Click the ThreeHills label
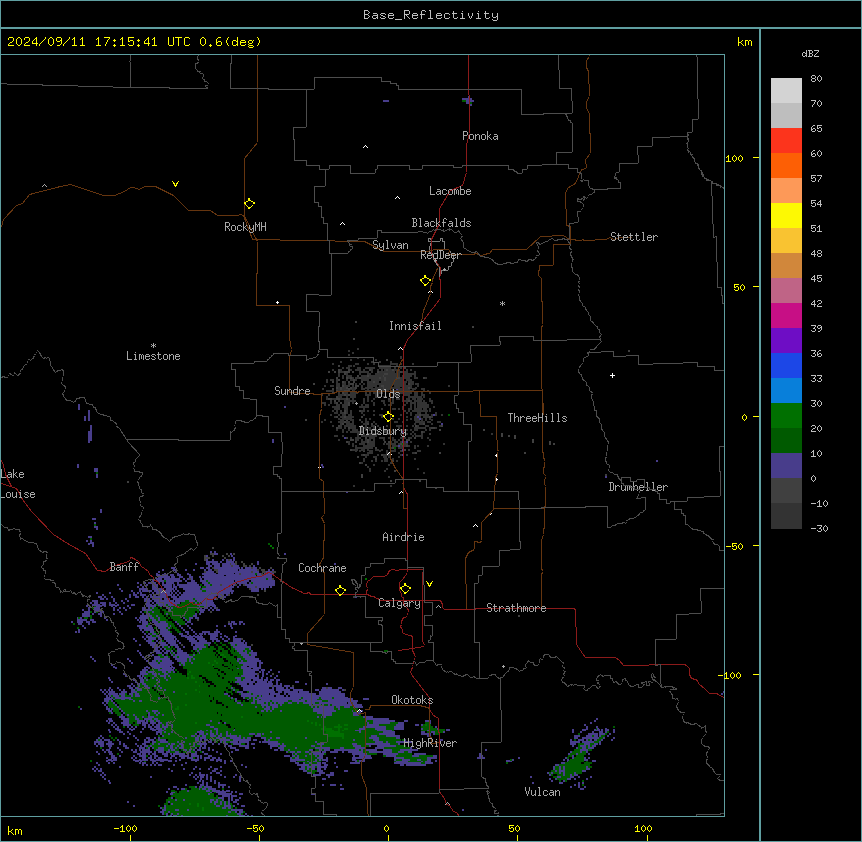This screenshot has width=862, height=842. 537,418
